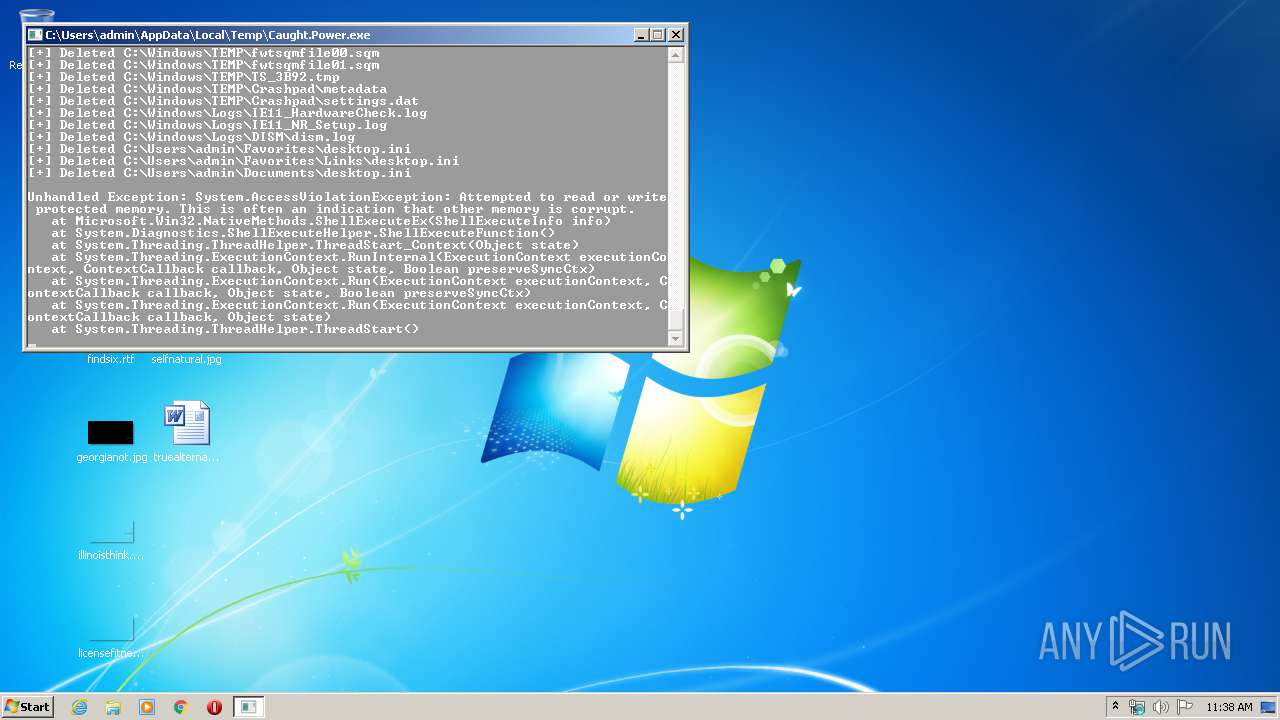Image resolution: width=1280 pixels, height=720 pixels.
Task: Open the red Opera icon in the taskbar
Action: pos(214,707)
